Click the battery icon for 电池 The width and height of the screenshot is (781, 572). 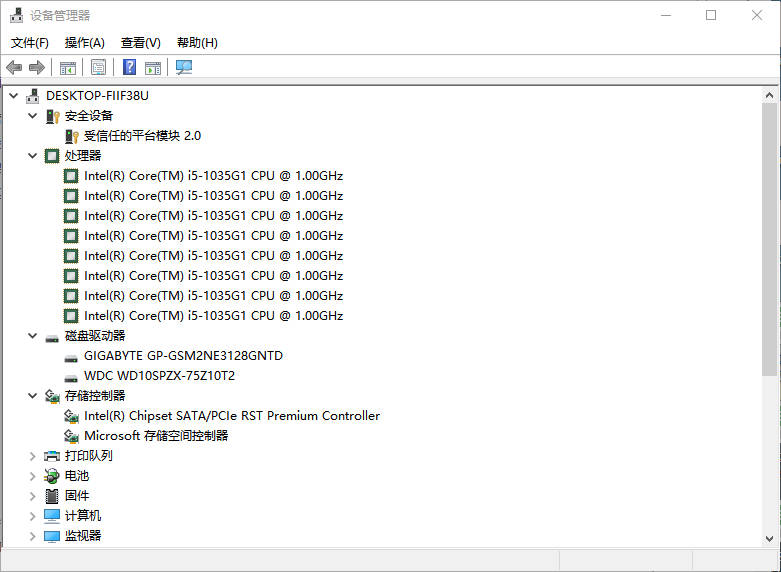(x=52, y=476)
